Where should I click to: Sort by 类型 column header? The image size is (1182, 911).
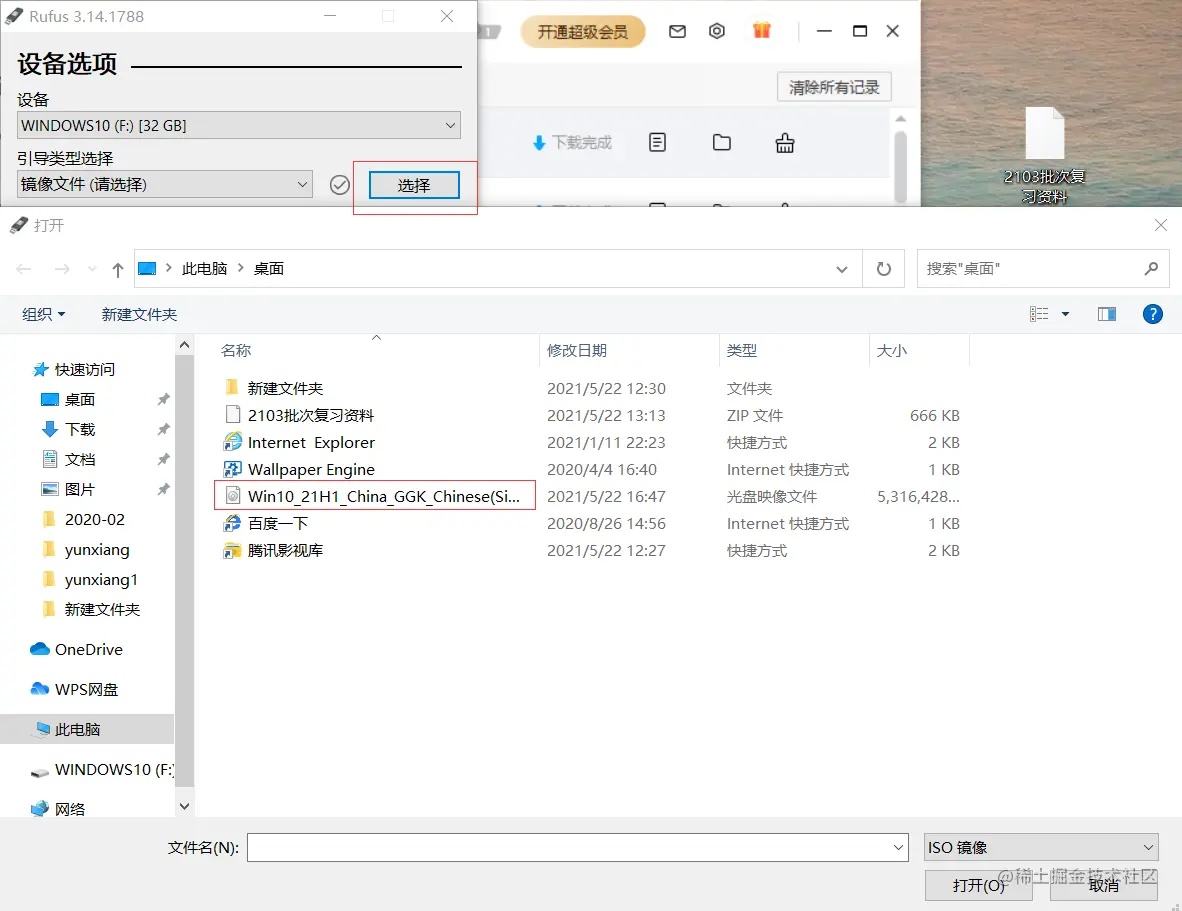click(742, 350)
